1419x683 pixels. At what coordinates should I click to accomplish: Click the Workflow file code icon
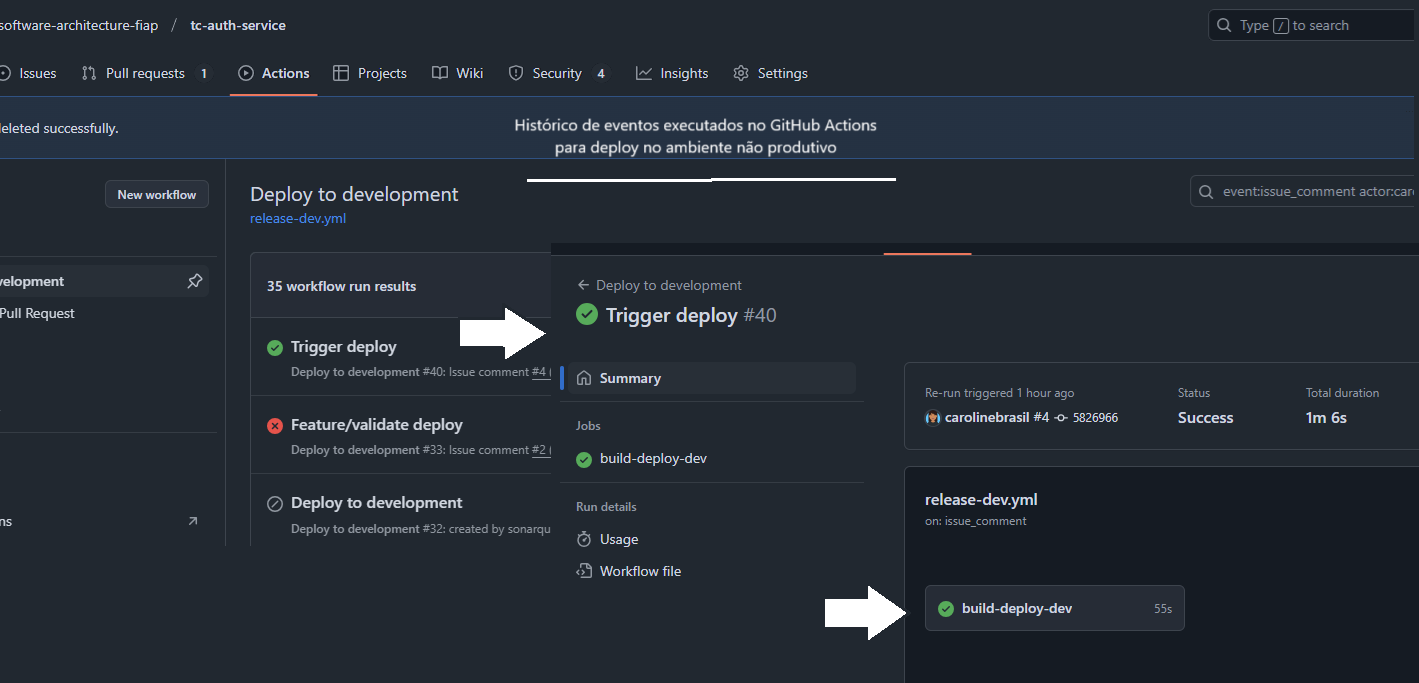click(584, 571)
